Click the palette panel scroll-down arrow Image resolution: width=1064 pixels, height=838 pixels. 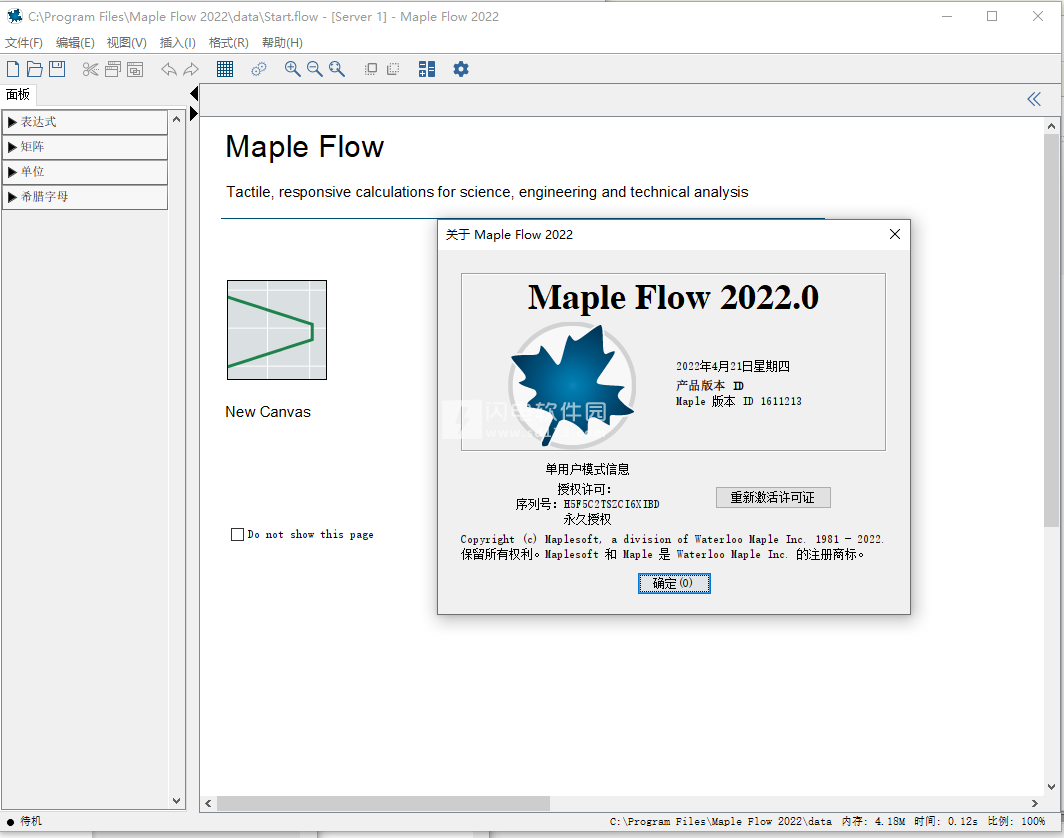coord(176,801)
